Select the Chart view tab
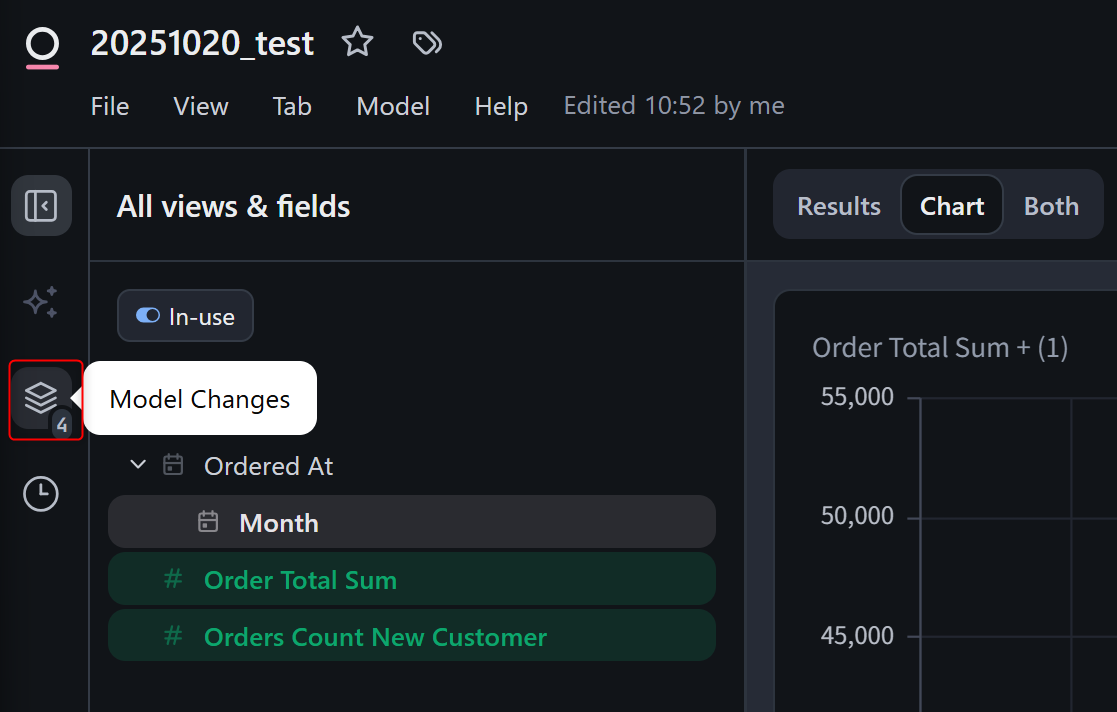Image resolution: width=1117 pixels, height=712 pixels. click(952, 206)
